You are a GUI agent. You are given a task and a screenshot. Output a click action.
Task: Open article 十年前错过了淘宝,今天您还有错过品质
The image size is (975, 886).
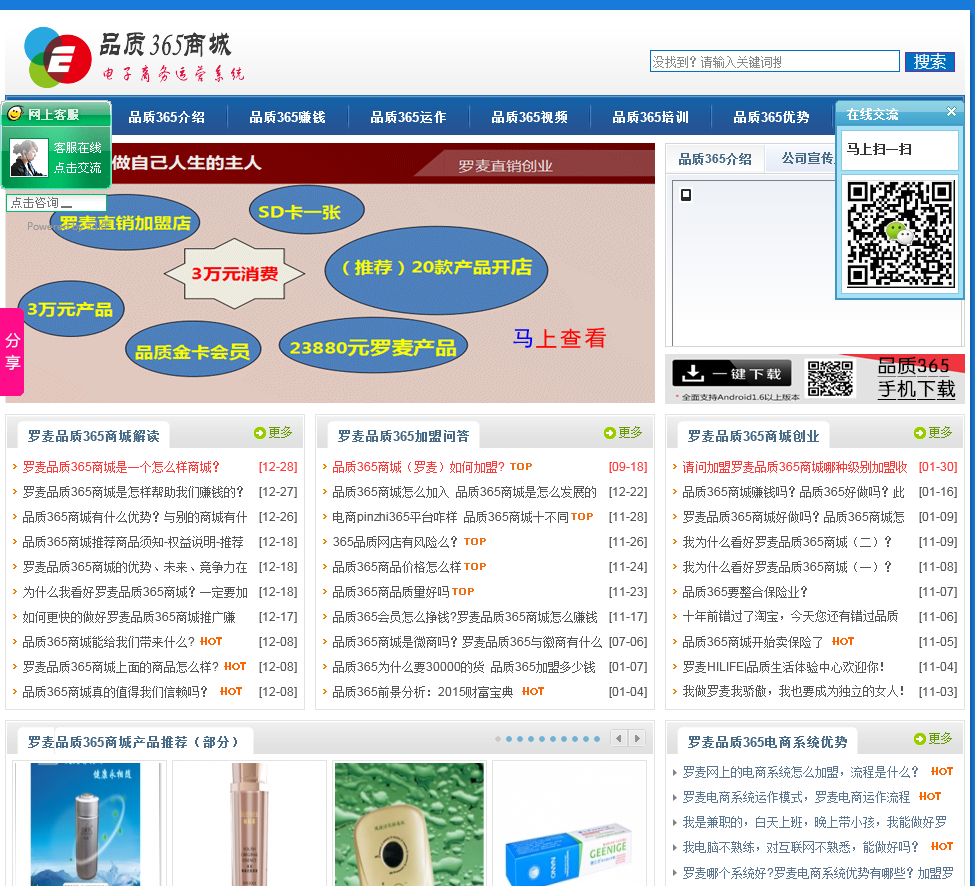pos(790,617)
